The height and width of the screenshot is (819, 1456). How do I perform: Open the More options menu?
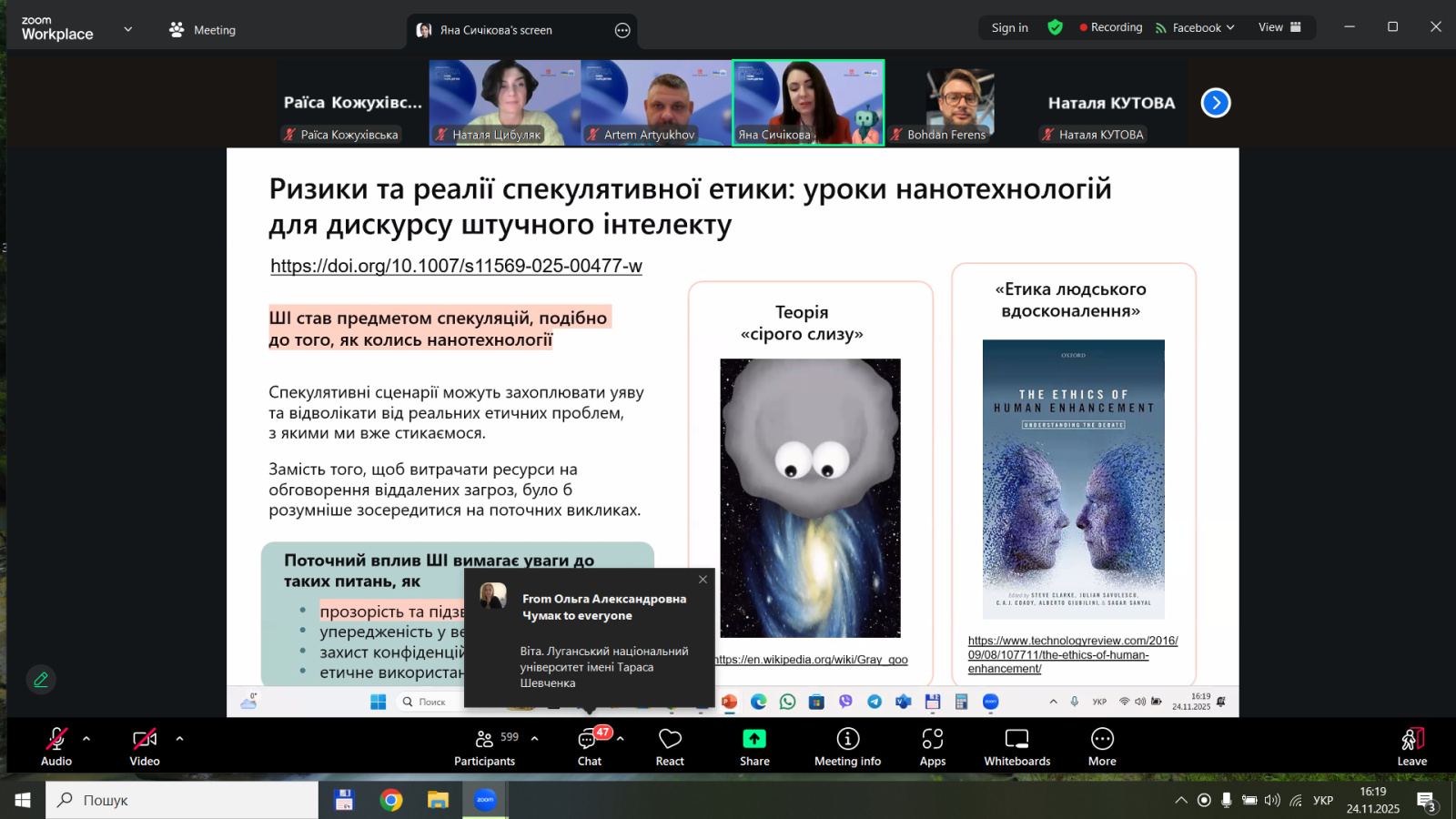1102,745
